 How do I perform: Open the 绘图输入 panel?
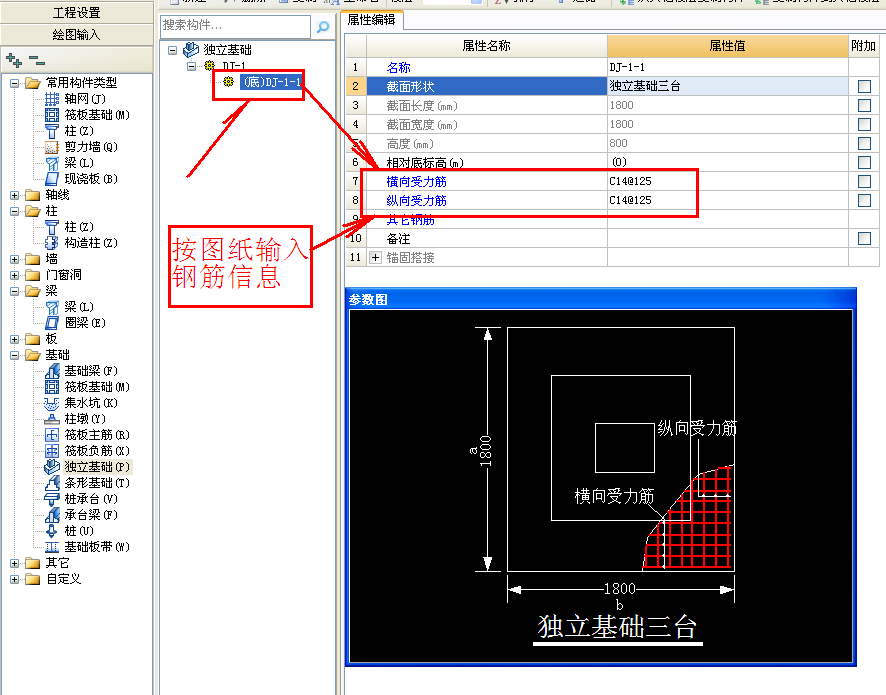(x=76, y=35)
